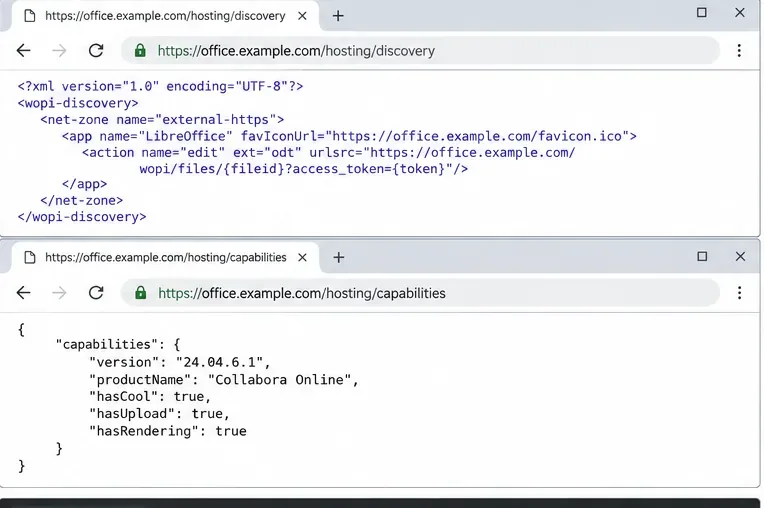The height and width of the screenshot is (508, 764).
Task: Click the page icon on the discovery tab
Action: coord(30,16)
